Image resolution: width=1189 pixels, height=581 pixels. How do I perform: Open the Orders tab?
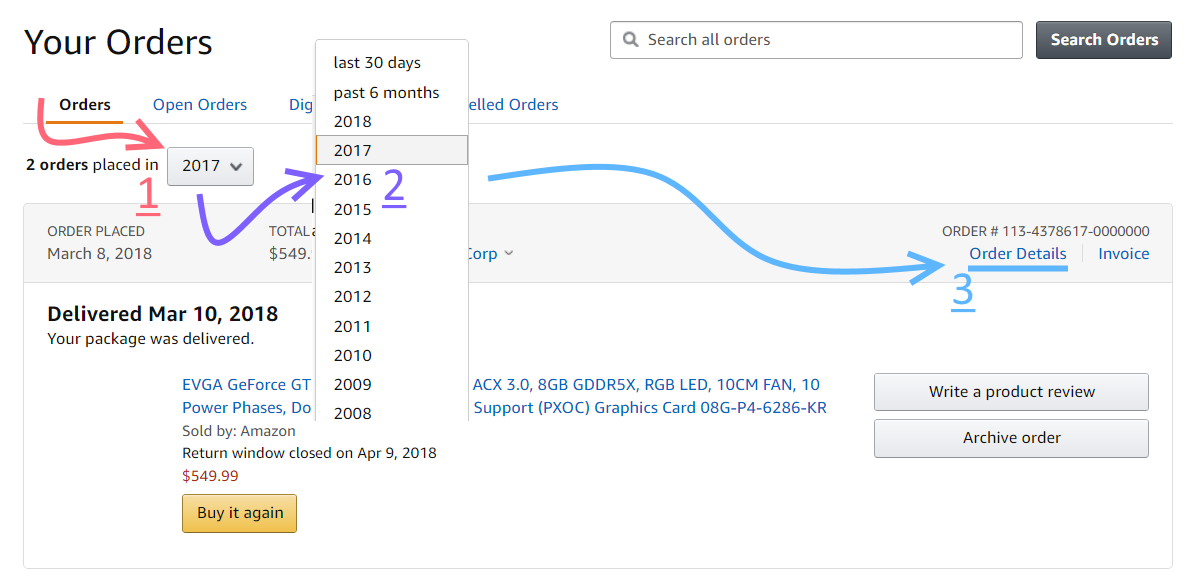[85, 105]
